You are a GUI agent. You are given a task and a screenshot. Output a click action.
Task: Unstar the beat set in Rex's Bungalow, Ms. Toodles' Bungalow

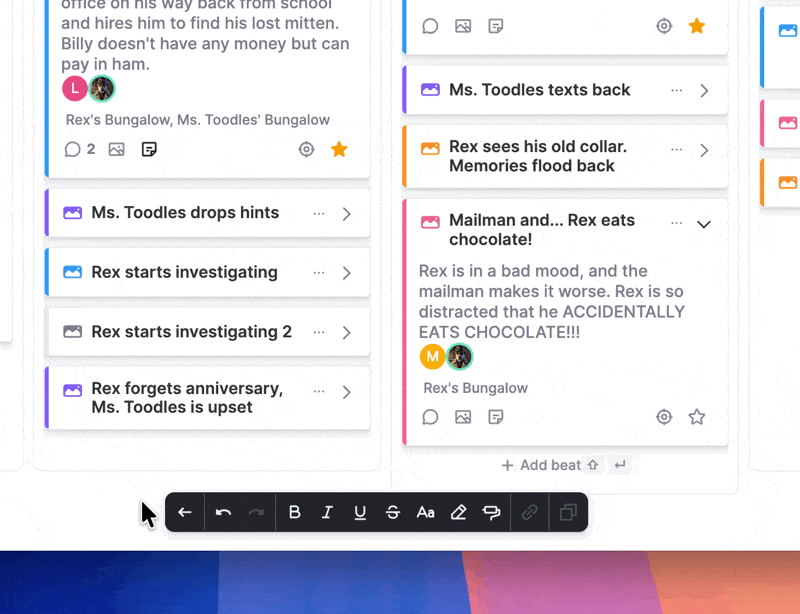coord(339,149)
